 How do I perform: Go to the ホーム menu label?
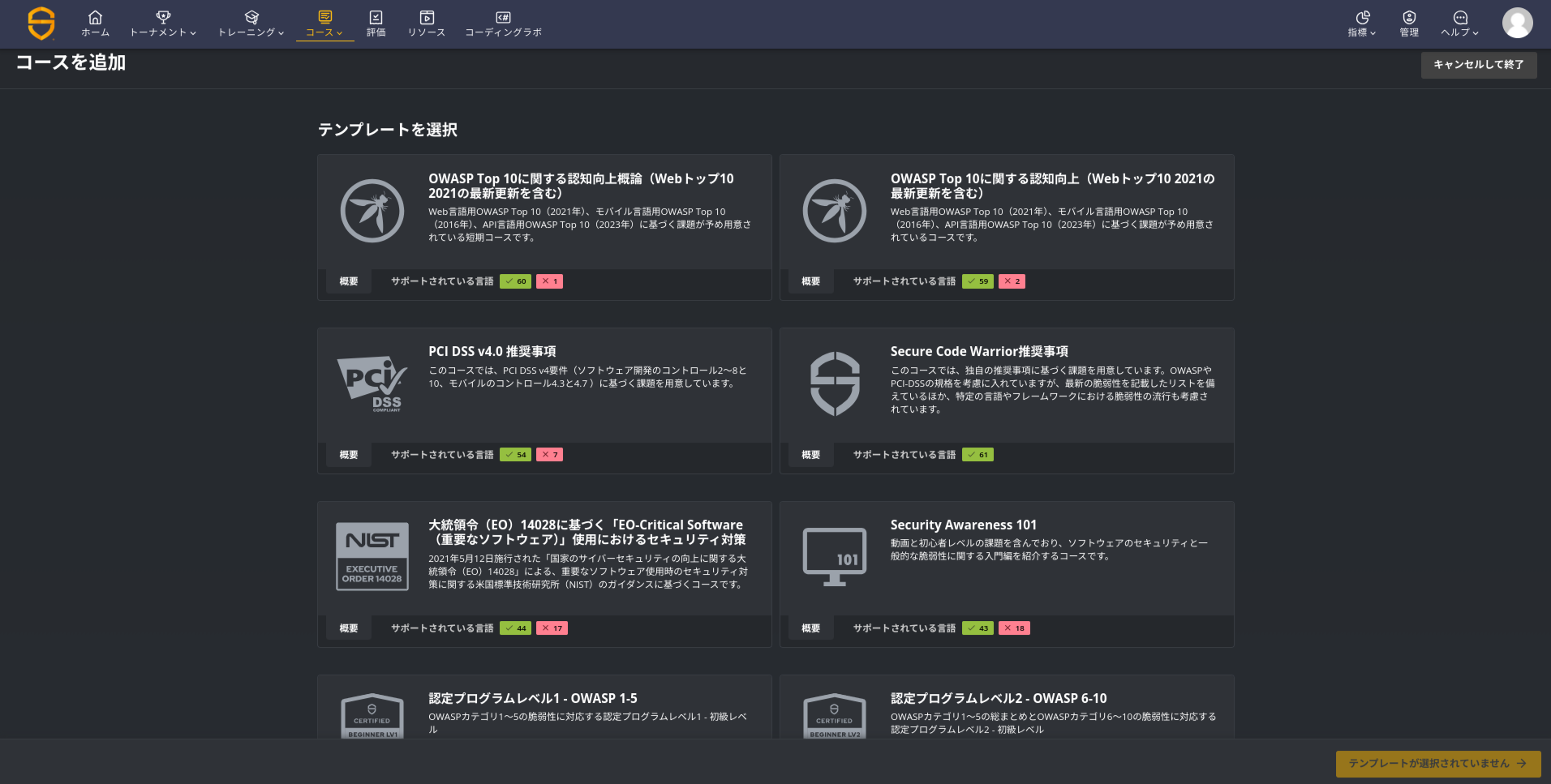pos(95,32)
